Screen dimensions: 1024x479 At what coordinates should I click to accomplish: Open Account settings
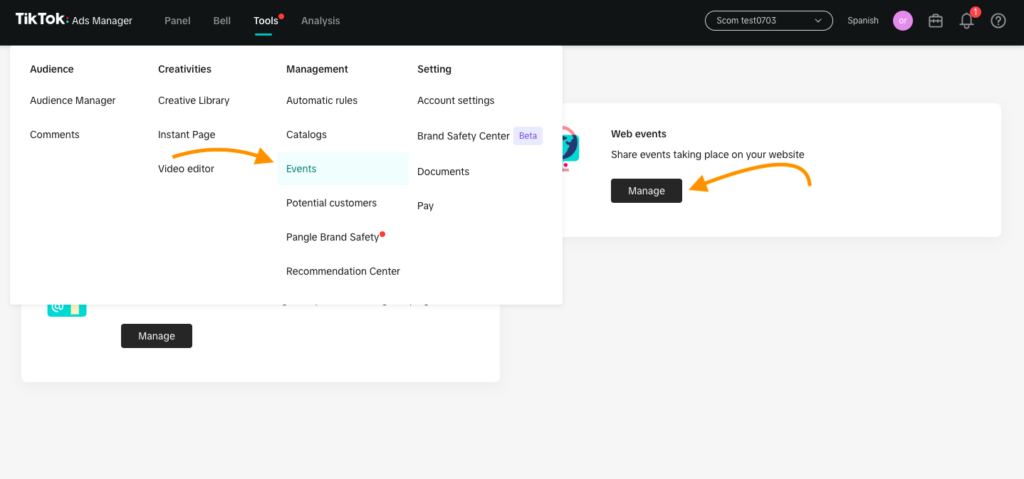pos(456,101)
